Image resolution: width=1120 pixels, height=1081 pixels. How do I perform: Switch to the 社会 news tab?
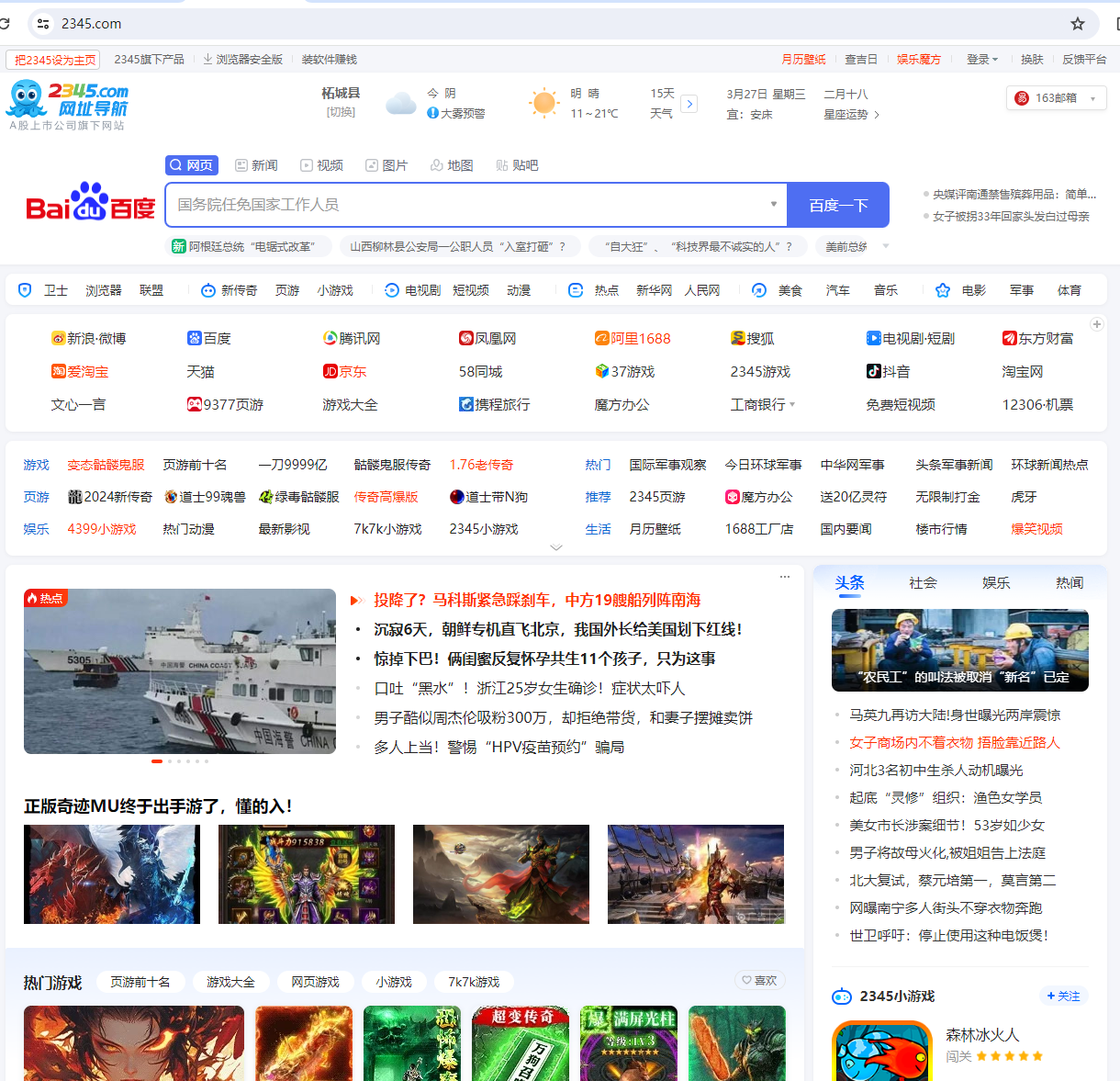tap(923, 582)
